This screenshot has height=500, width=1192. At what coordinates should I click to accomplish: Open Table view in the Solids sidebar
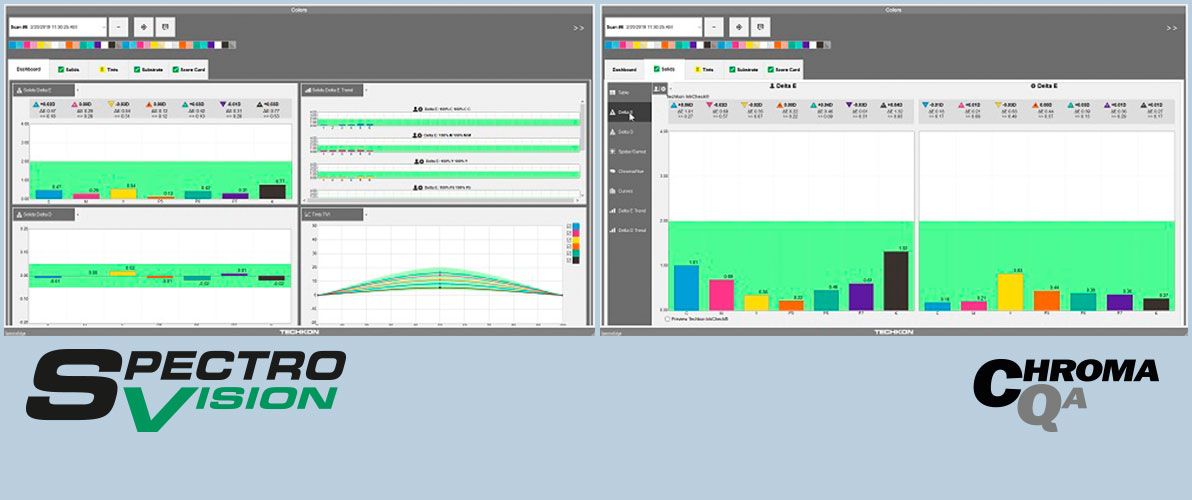tap(629, 92)
